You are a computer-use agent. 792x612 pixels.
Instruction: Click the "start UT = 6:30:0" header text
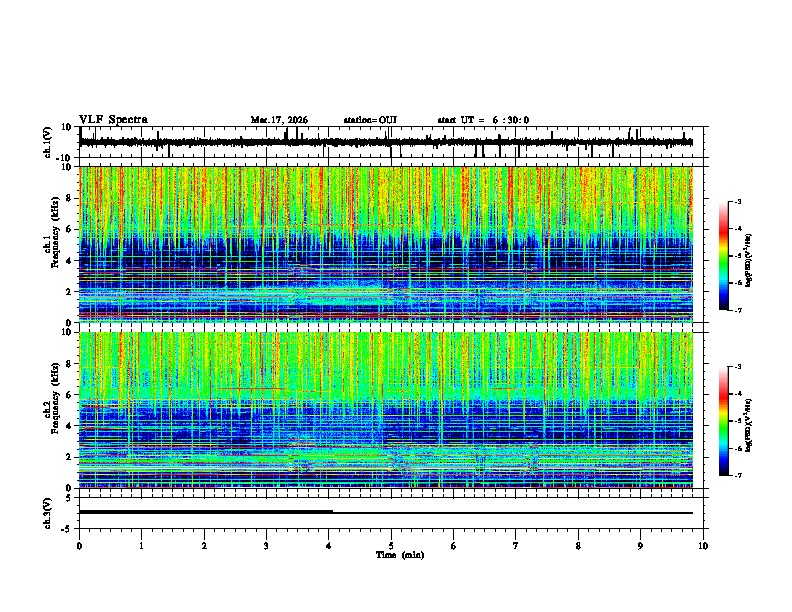pyautogui.click(x=483, y=120)
